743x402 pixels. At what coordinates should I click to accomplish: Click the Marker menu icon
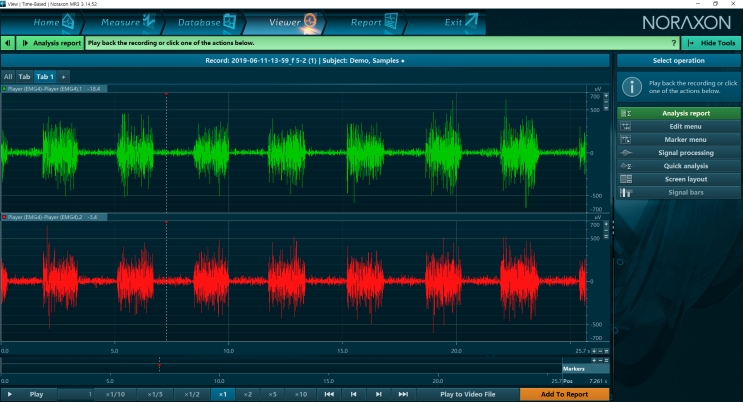[x=626, y=140]
